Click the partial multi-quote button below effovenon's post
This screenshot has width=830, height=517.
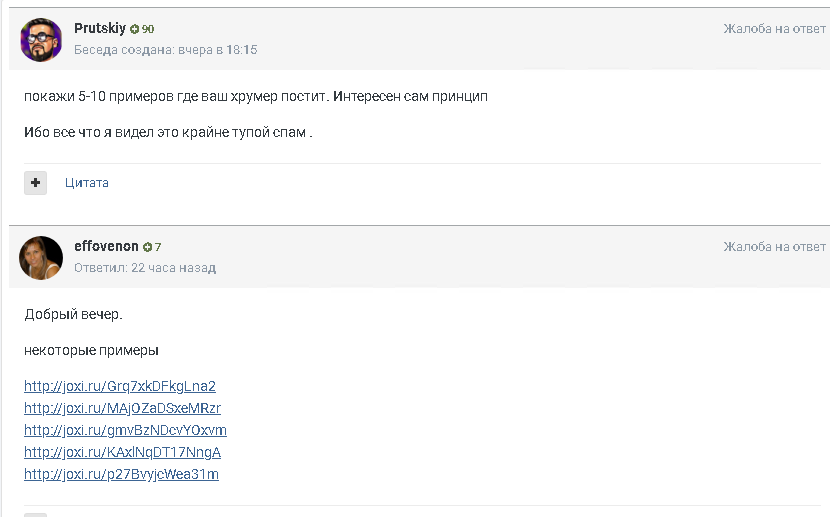[x=35, y=515]
